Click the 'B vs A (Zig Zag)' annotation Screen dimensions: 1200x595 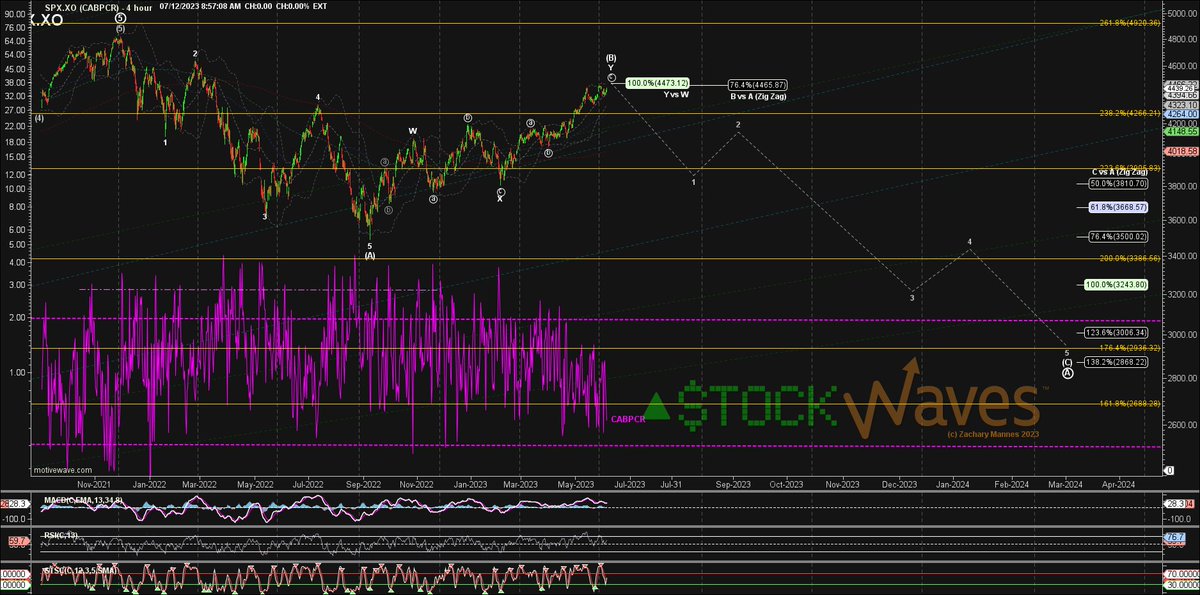pyautogui.click(x=758, y=95)
